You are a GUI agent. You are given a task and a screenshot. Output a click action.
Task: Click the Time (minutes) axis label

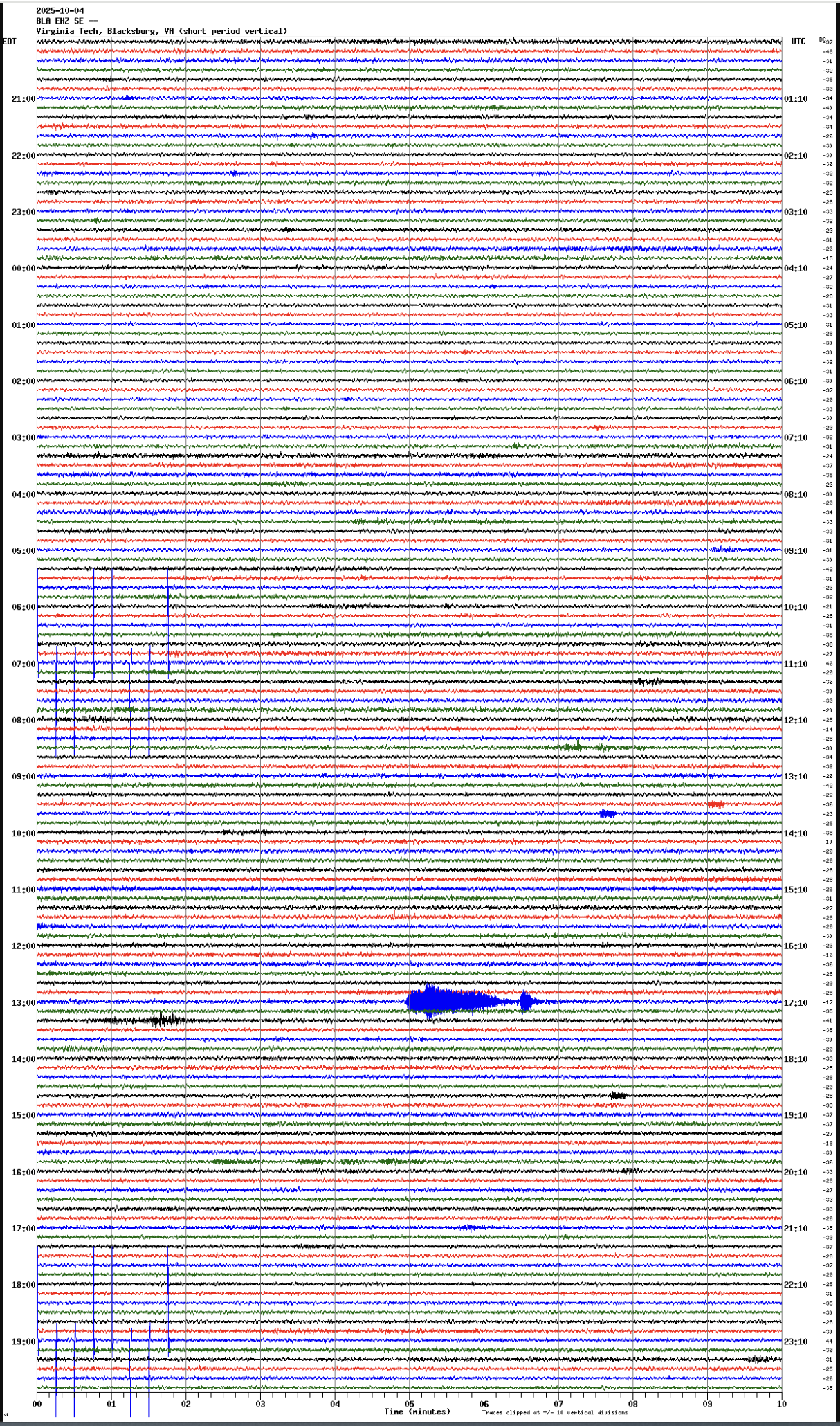pyautogui.click(x=417, y=1411)
